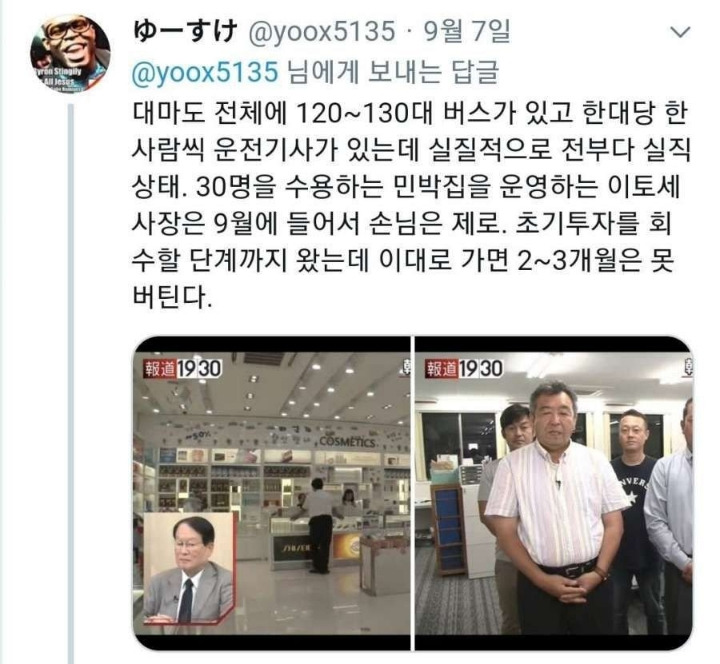720x664 pixels.
Task: Click the 님에게 보내는 답글 reply label
Action: coord(393,73)
